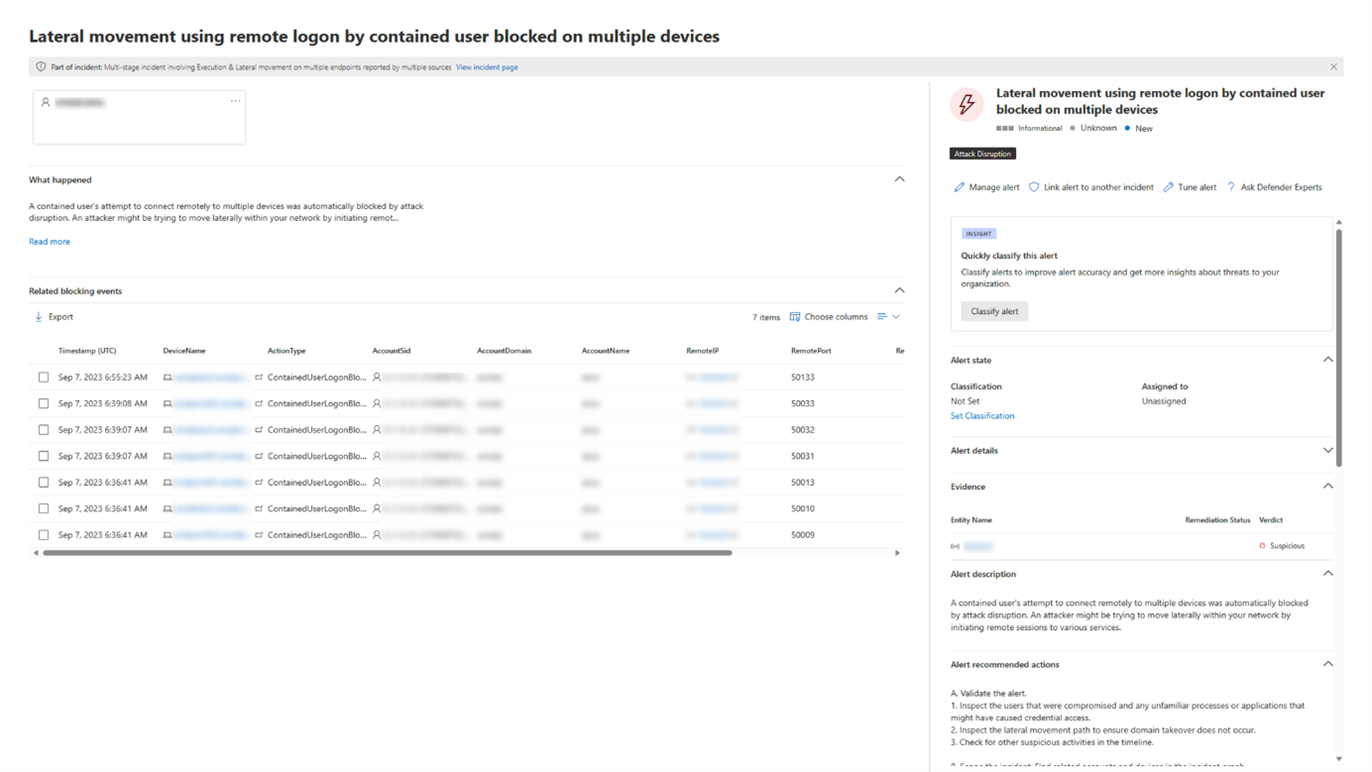Select the checkbox for the 6:55:23 AM event
This screenshot has width=1372, height=772.
[43, 376]
